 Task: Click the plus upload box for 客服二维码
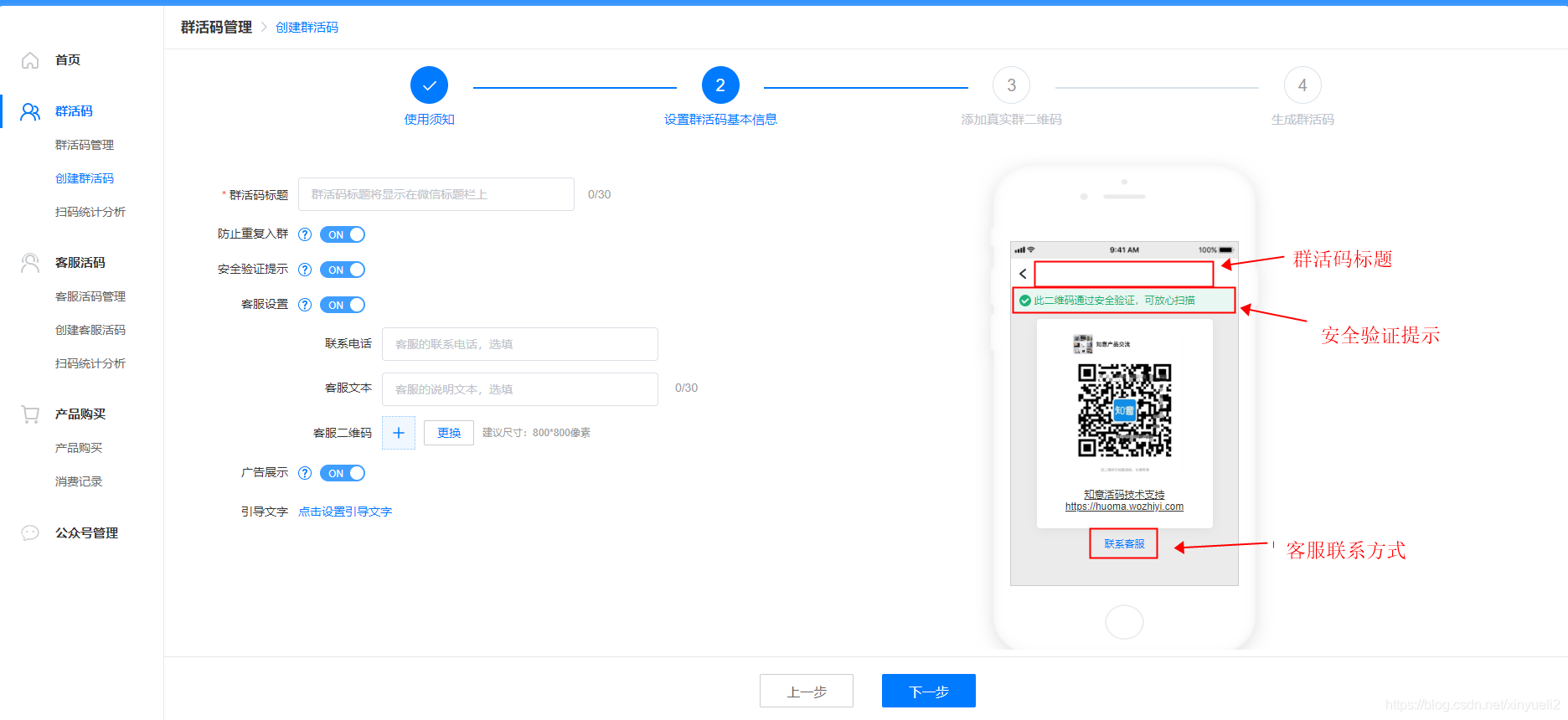point(399,433)
